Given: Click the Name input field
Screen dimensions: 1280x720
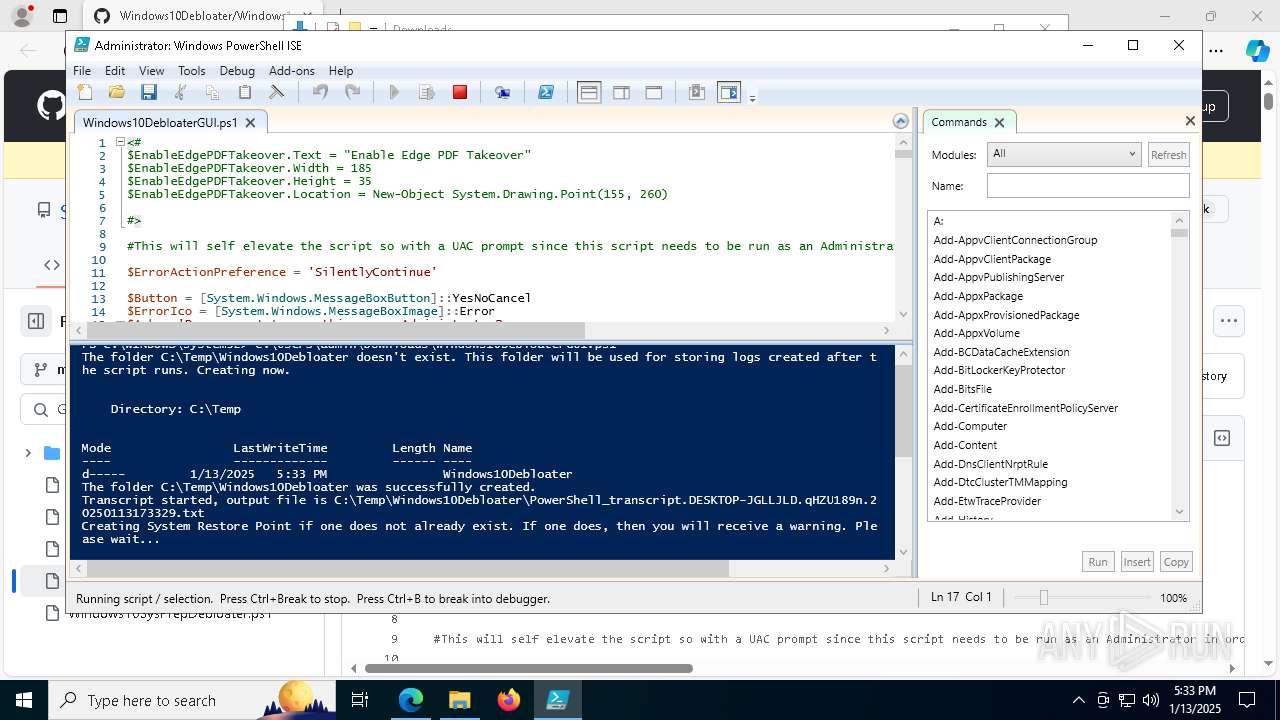Looking at the screenshot, I should [x=1088, y=185].
